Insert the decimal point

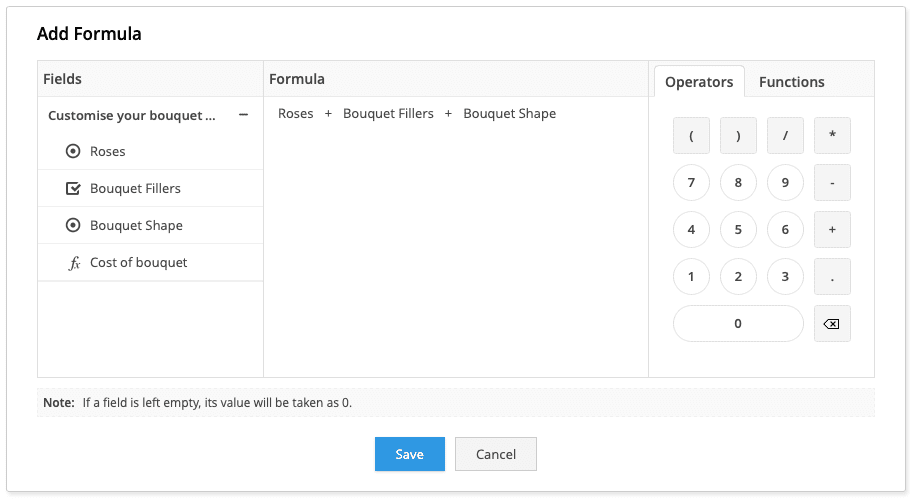point(832,277)
